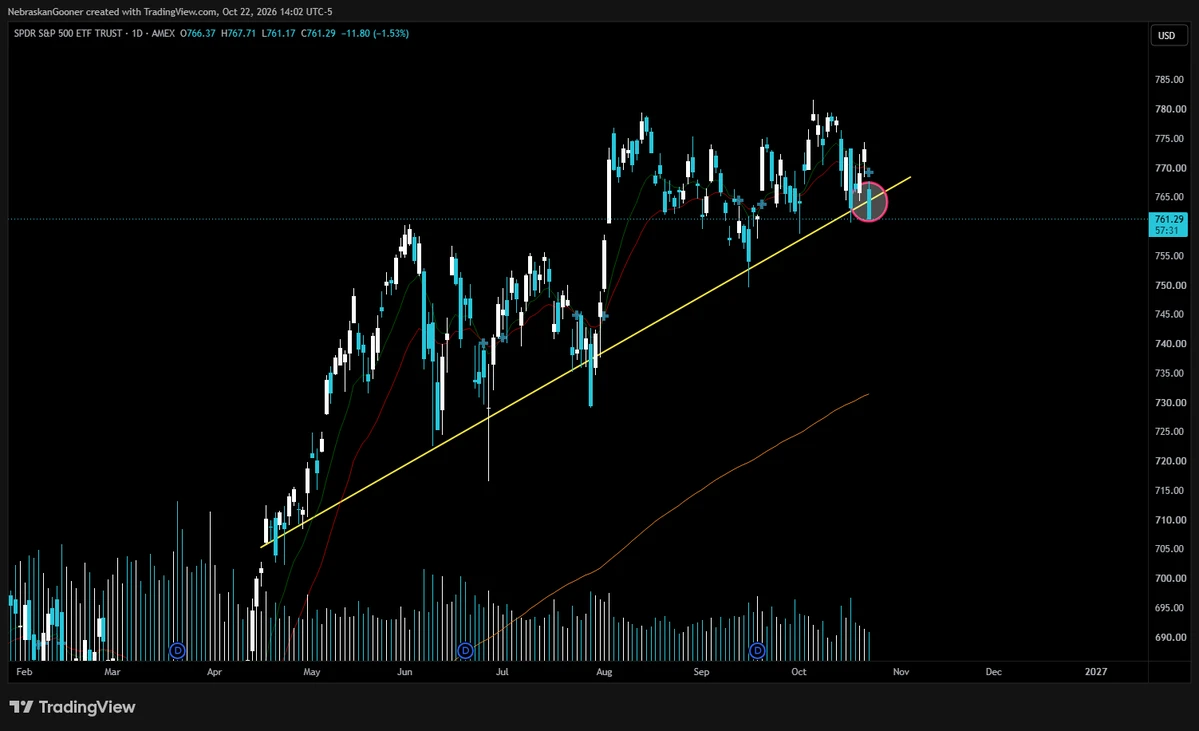Click the Oct time axis label
This screenshot has height=731, width=1199.
pyautogui.click(x=798, y=672)
